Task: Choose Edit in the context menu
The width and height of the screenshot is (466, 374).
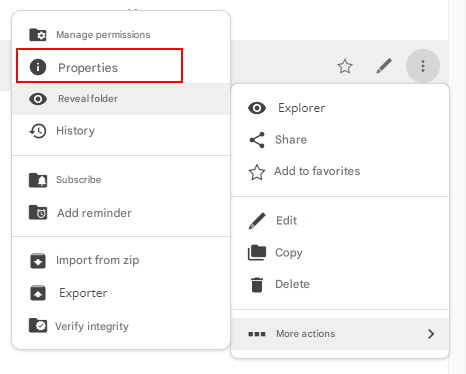Action: click(340, 221)
